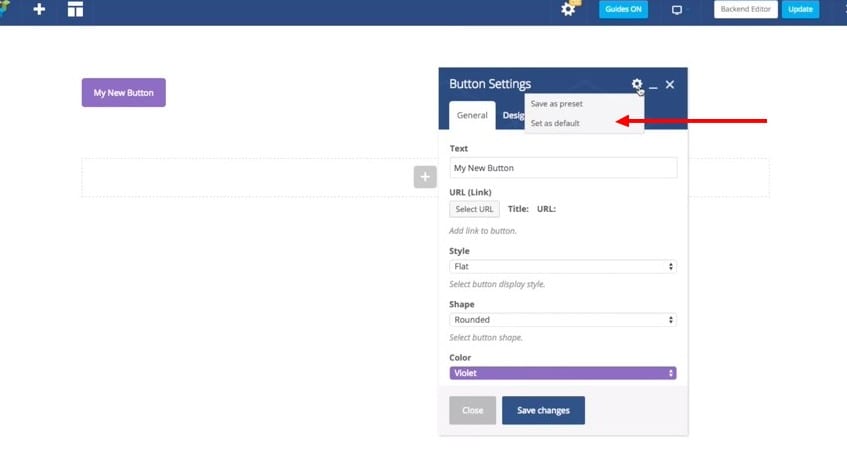Viewport: 847px width, 467px height.
Task: Click the Select URL button
Action: (x=474, y=209)
